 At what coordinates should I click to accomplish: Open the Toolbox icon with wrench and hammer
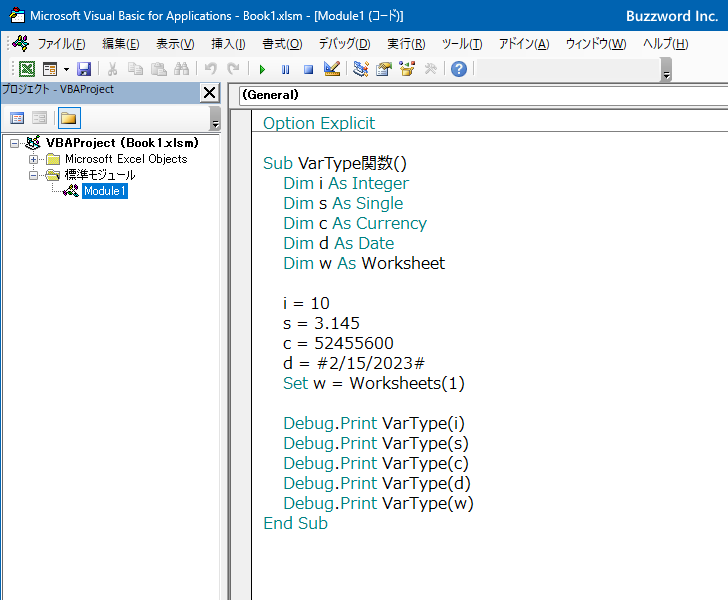(x=430, y=69)
